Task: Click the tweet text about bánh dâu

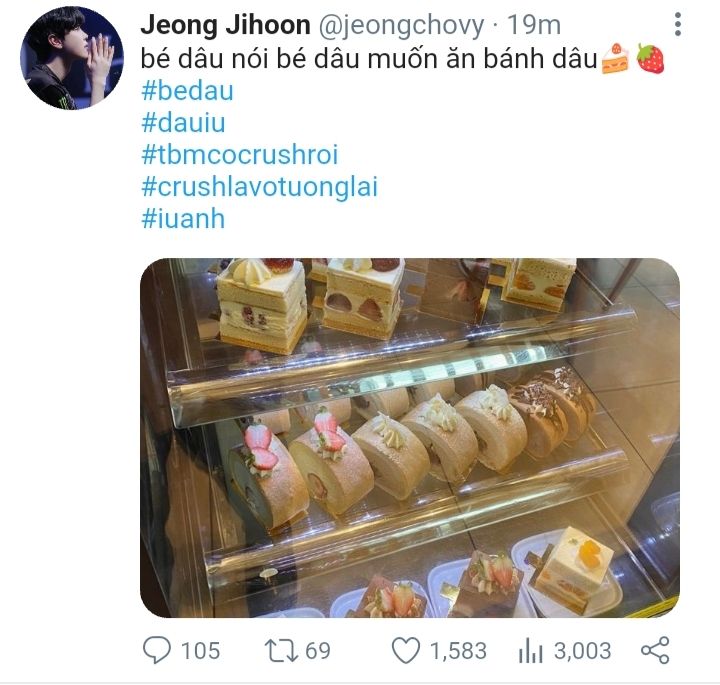Action: pyautogui.click(x=368, y=59)
